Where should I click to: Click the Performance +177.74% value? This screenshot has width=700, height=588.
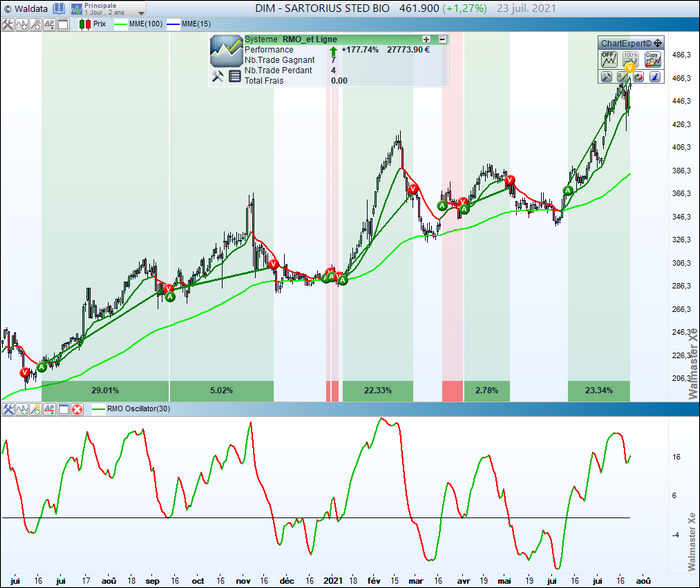click(x=360, y=50)
